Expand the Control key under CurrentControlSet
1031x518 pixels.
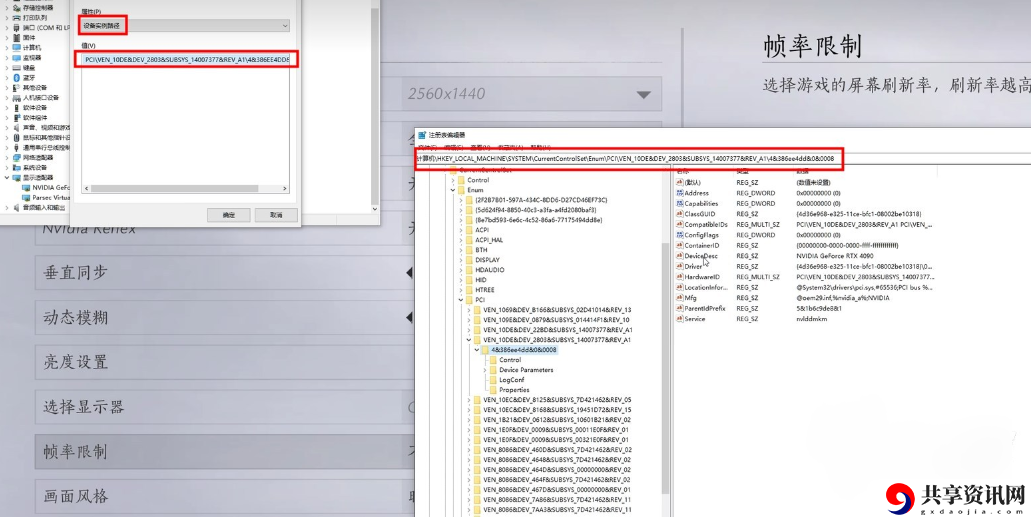[x=452, y=180]
